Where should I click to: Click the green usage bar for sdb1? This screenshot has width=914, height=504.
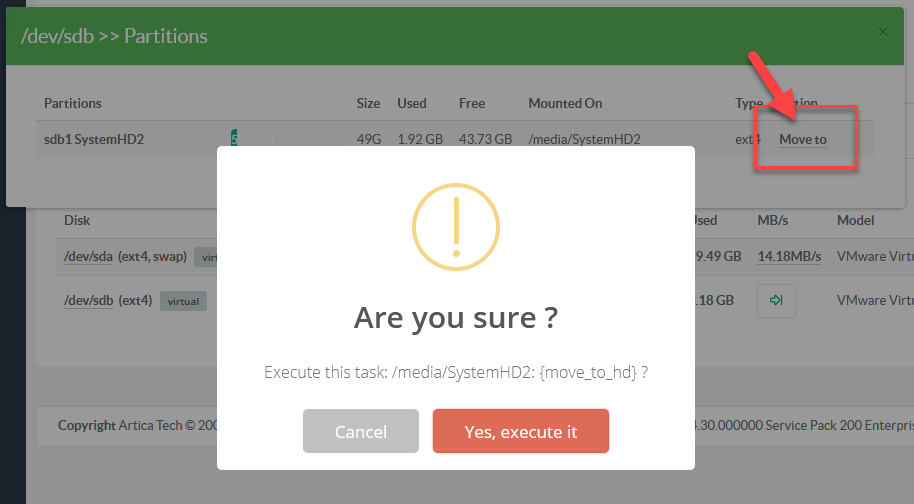234,139
